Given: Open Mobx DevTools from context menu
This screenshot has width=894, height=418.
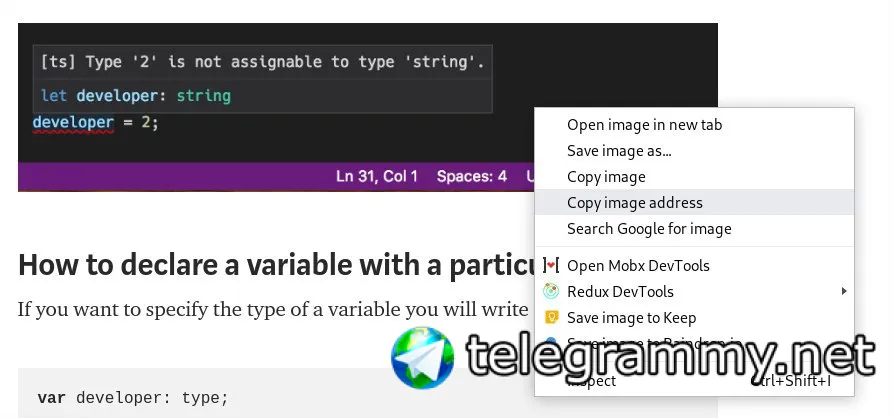Looking at the screenshot, I should (638, 266).
